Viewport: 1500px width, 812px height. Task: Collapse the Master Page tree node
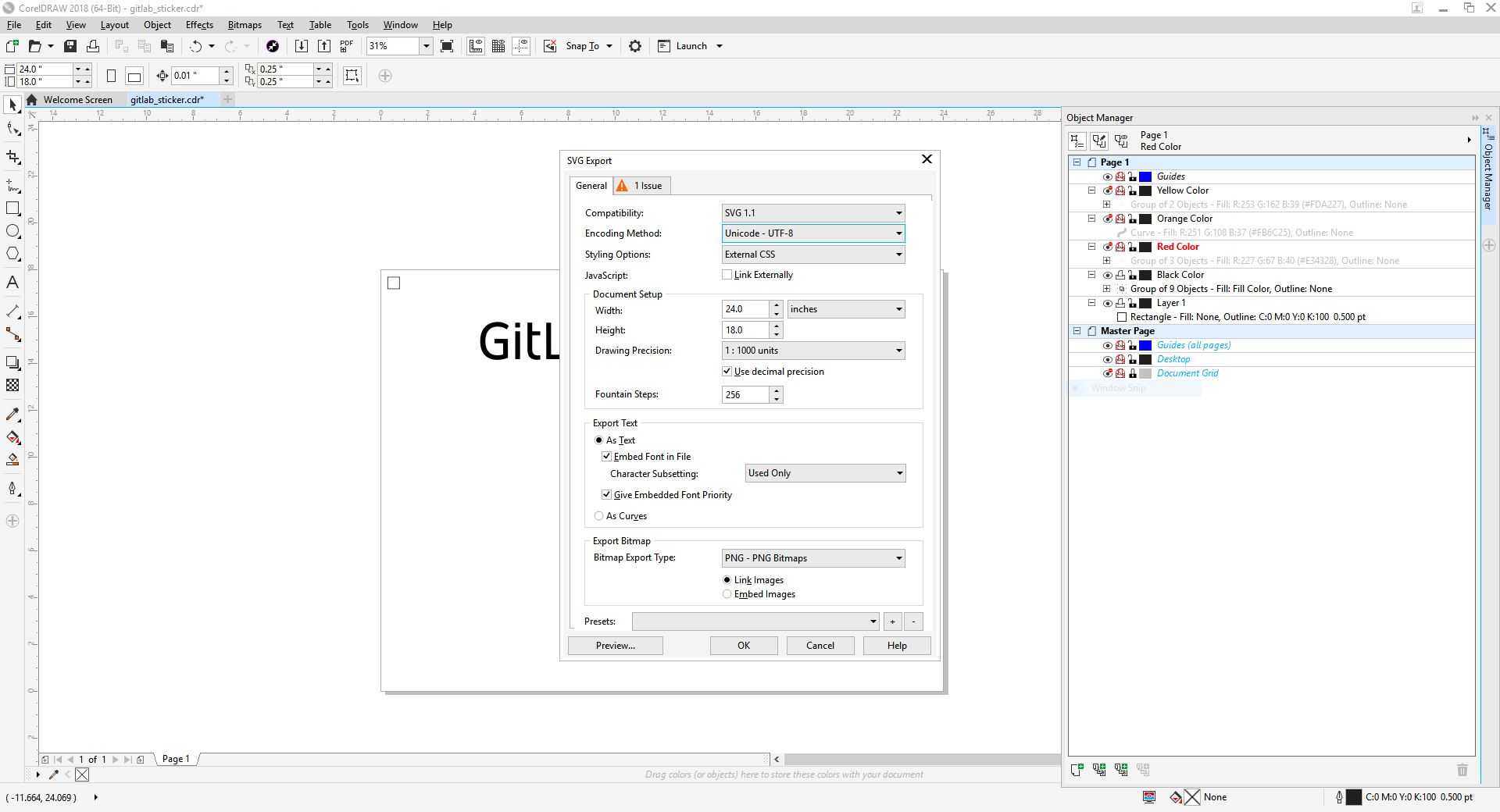pyautogui.click(x=1077, y=331)
